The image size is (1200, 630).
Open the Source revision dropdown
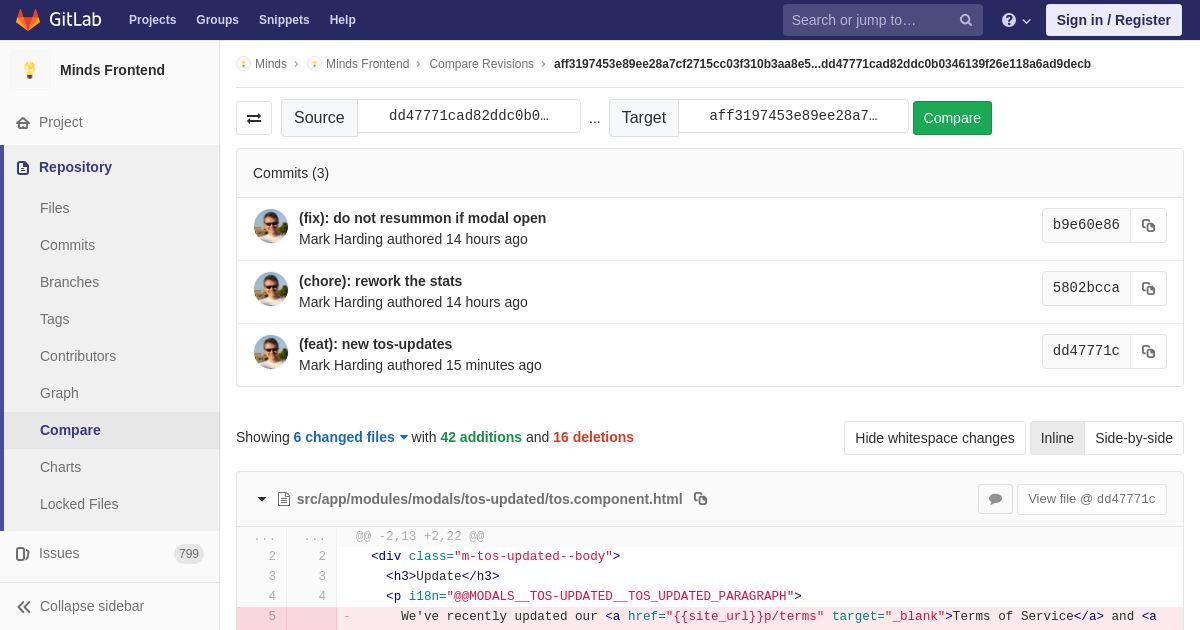point(469,116)
